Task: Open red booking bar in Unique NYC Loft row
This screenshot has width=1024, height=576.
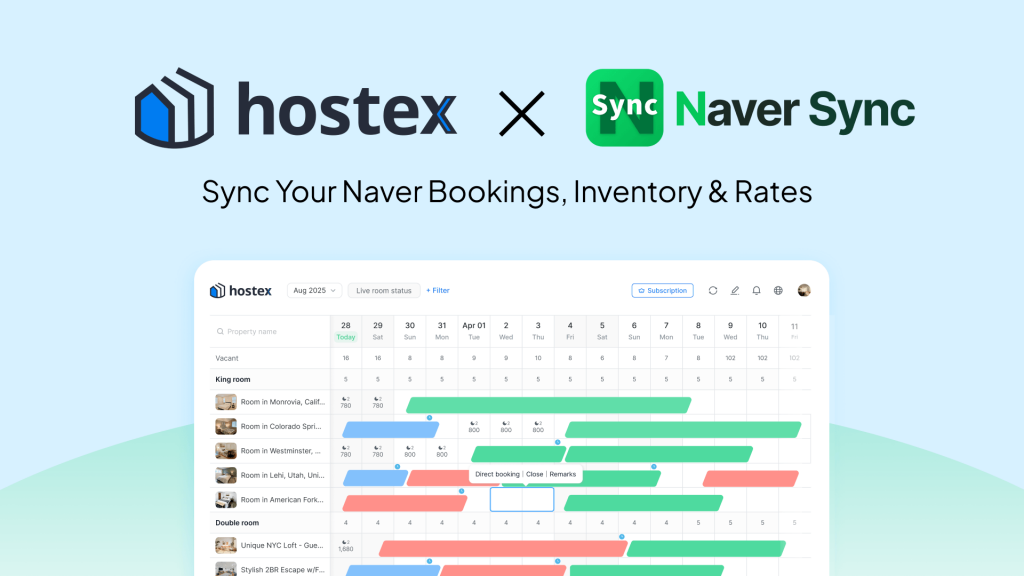Action: (x=504, y=549)
